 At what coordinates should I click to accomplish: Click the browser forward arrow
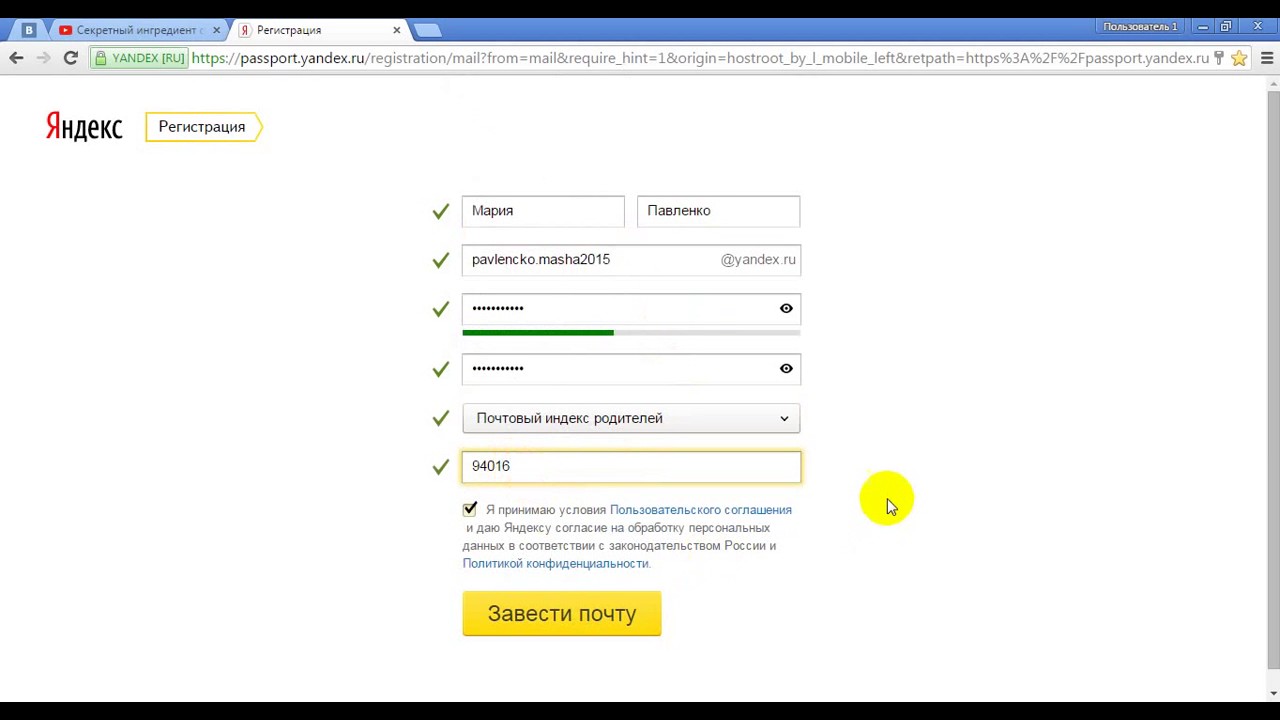(43, 58)
